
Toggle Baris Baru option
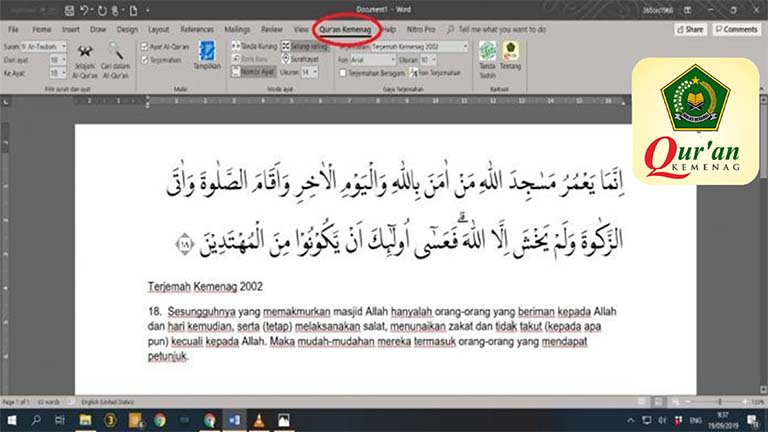click(250, 59)
